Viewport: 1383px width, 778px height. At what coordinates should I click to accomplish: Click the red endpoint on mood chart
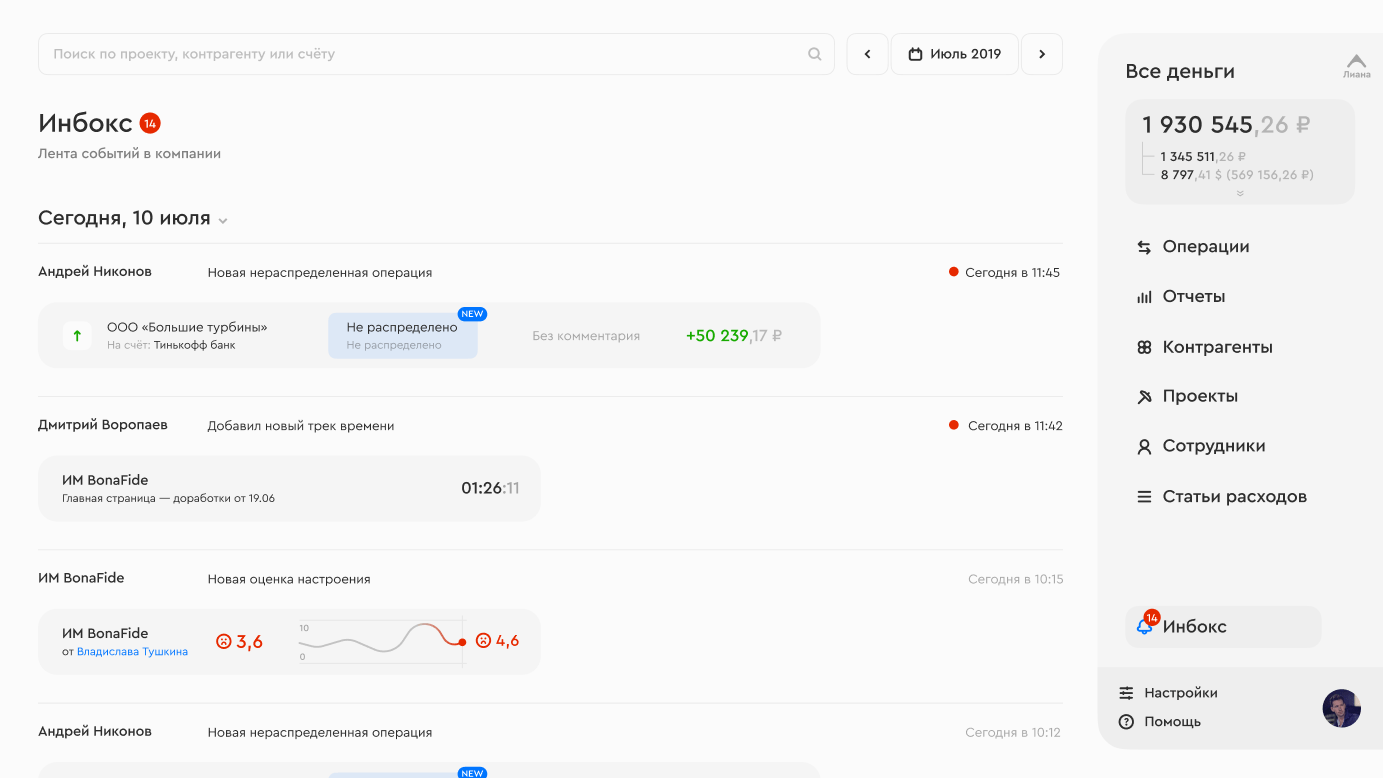pyautogui.click(x=462, y=642)
